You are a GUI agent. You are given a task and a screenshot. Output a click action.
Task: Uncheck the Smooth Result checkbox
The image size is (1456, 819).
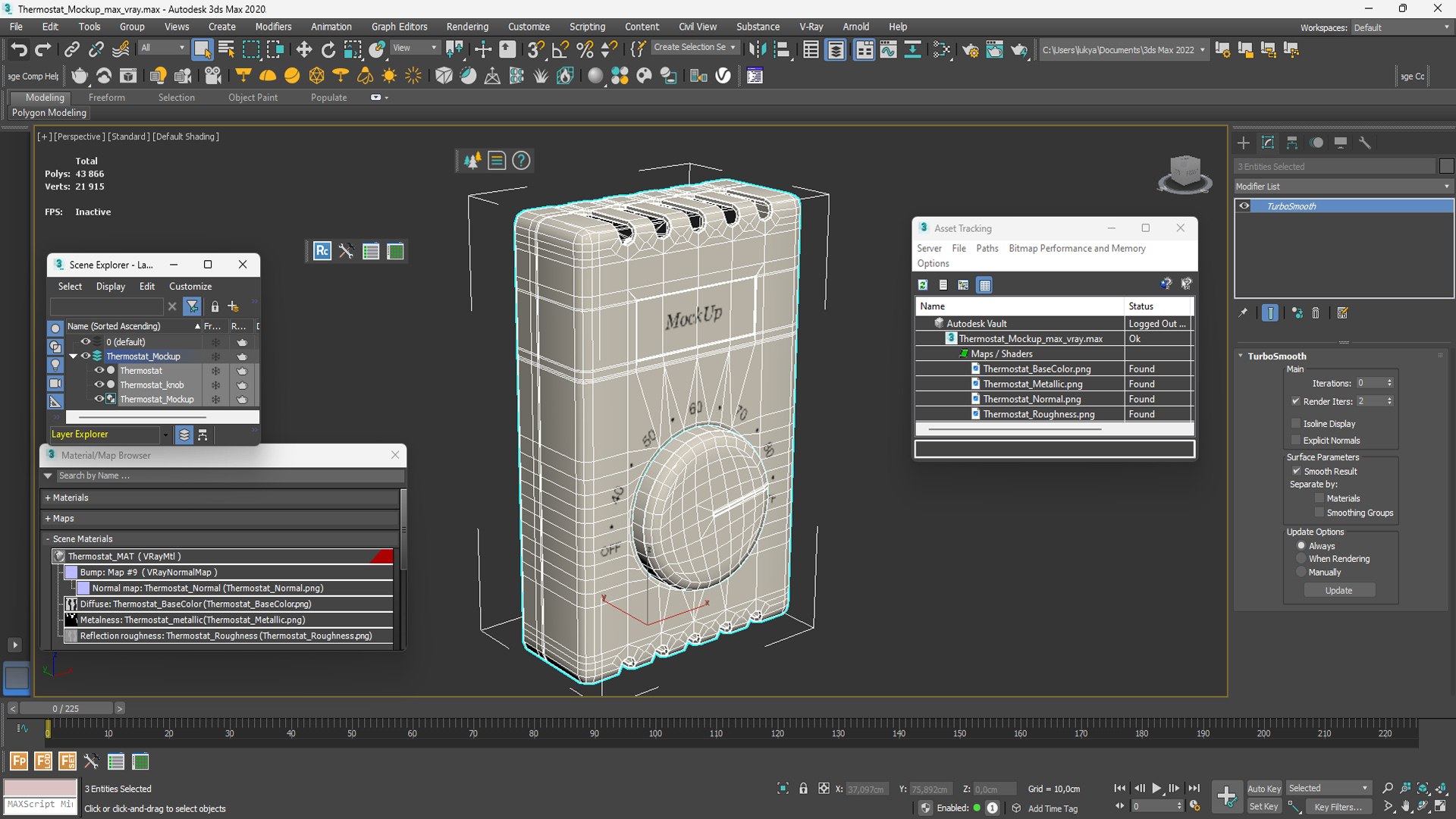click(x=1297, y=471)
